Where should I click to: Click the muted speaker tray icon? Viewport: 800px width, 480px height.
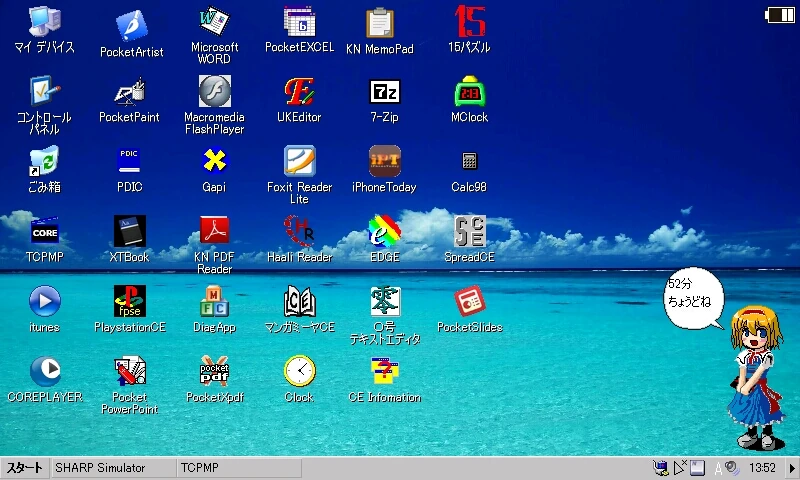click(681, 467)
